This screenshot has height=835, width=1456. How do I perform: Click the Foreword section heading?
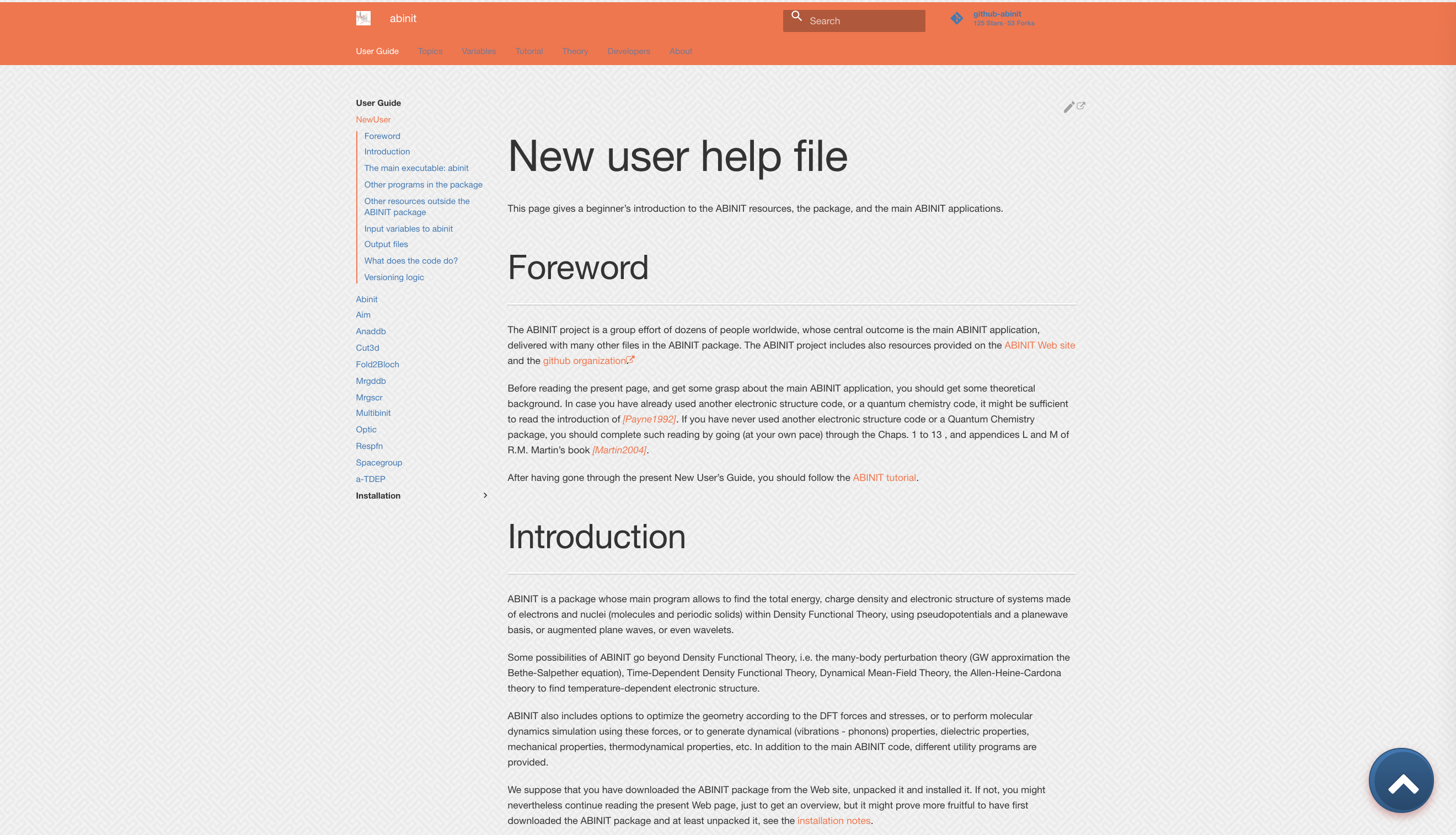click(577, 267)
